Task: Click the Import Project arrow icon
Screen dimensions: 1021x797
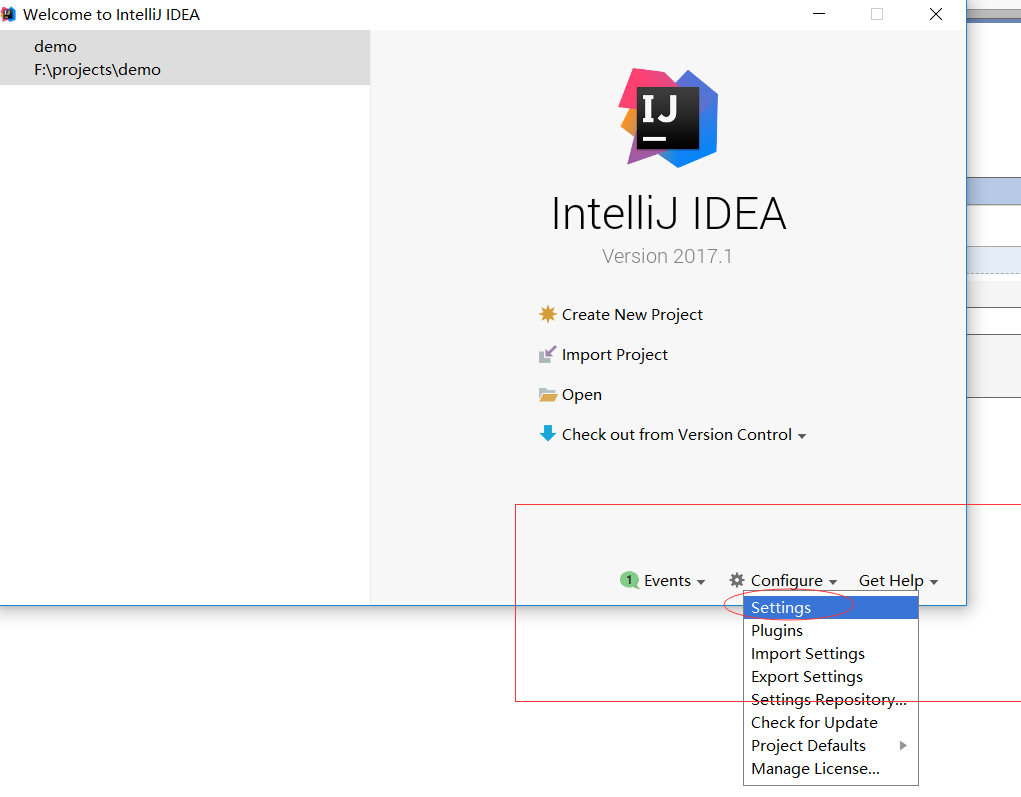Action: [x=548, y=354]
